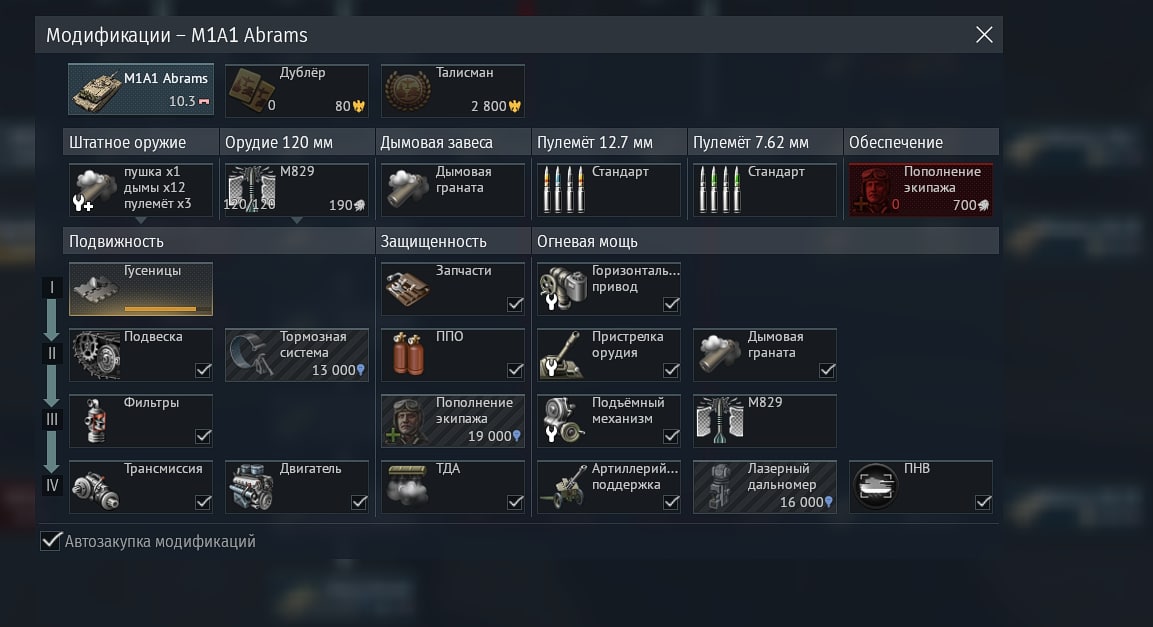Viewport: 1153px width, 627px height.
Task: Click the Фильтры filter icon
Action: coord(95,421)
